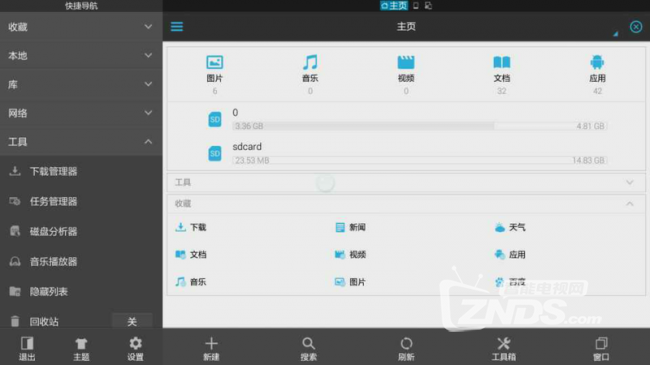Open the 应用 apps category
This screenshot has width=650, height=365.
tap(597, 74)
